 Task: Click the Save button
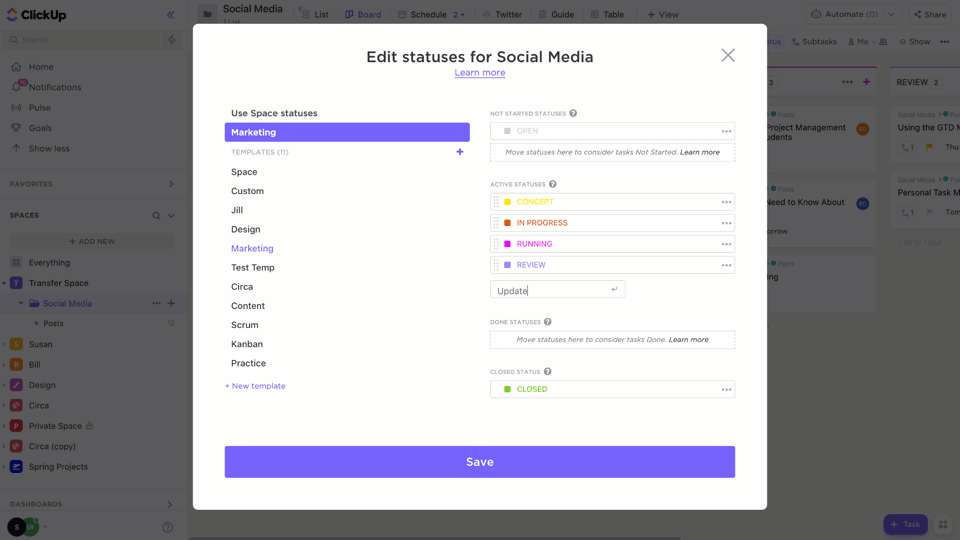click(479, 462)
